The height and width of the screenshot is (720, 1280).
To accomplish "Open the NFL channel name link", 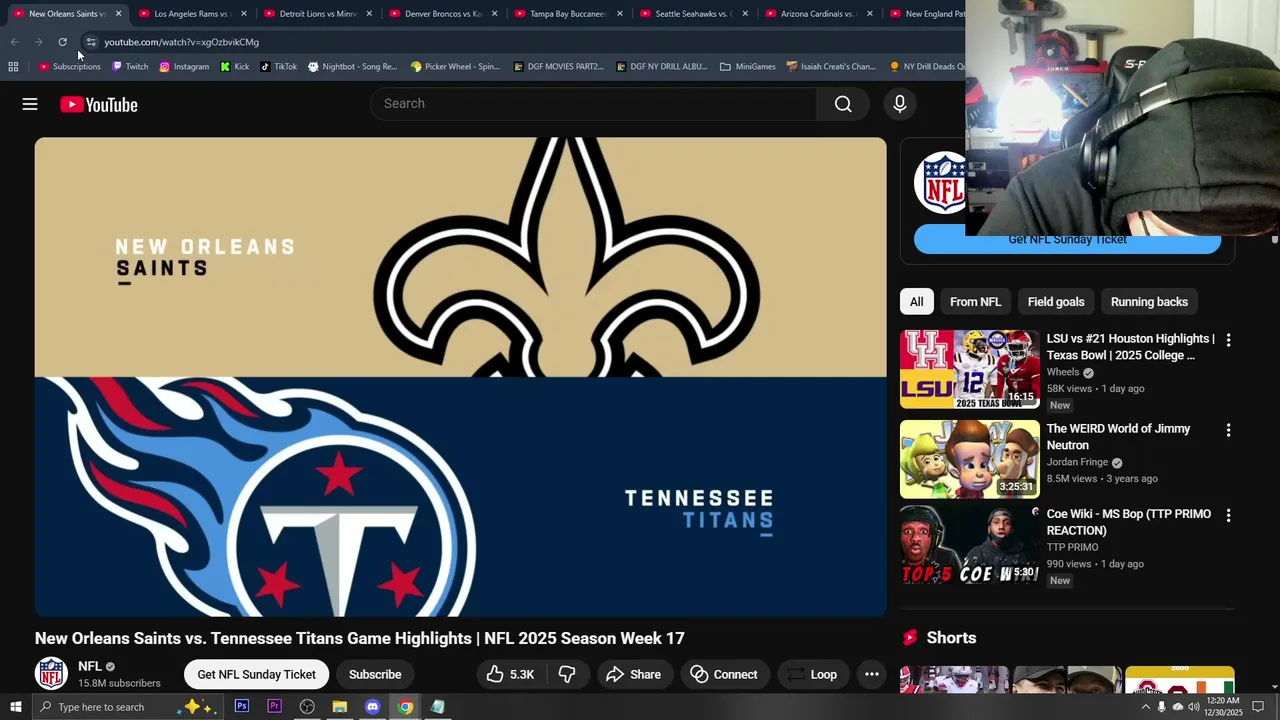I will pyautogui.click(x=90, y=666).
